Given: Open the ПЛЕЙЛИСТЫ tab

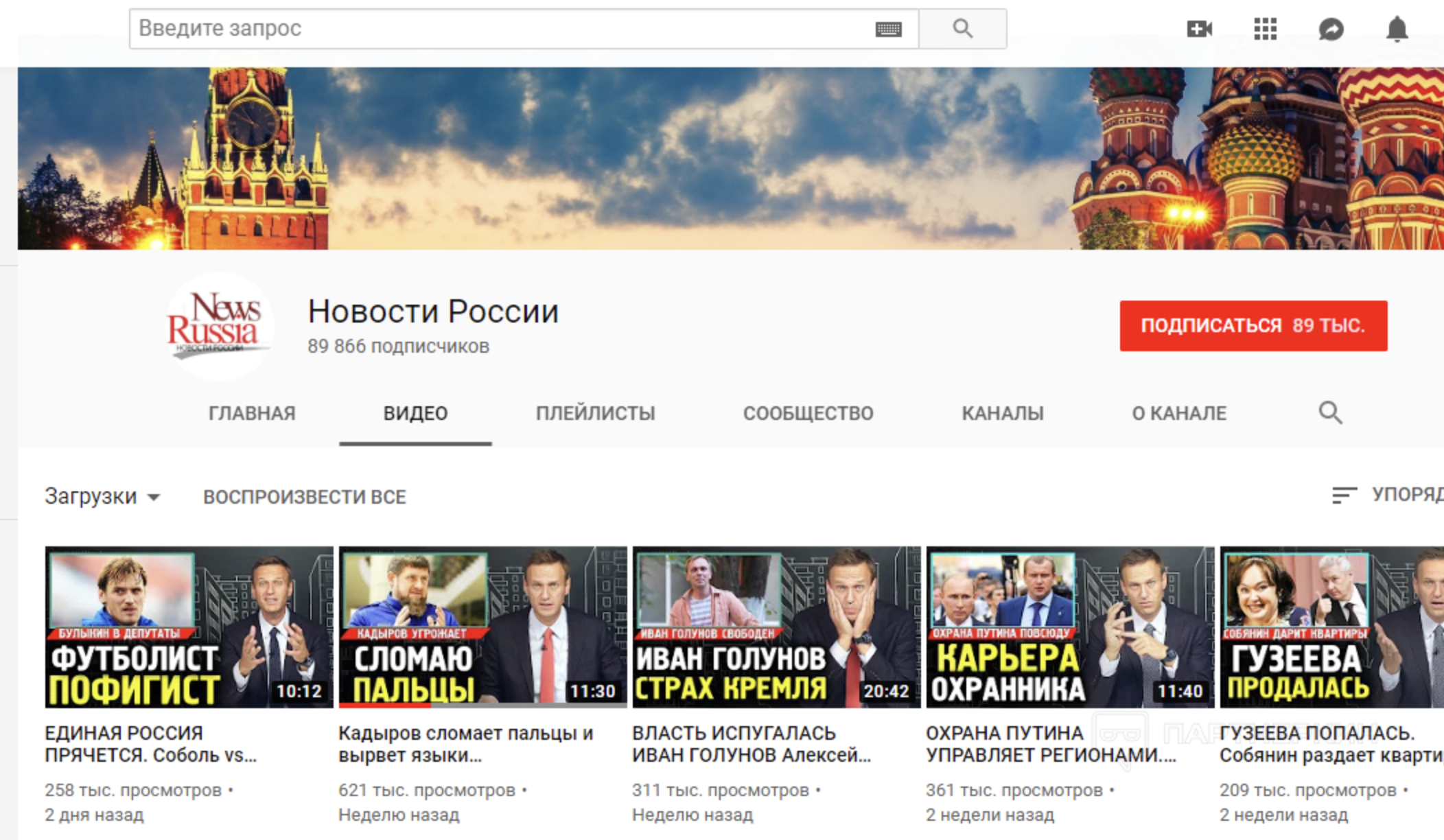Looking at the screenshot, I should 595,413.
